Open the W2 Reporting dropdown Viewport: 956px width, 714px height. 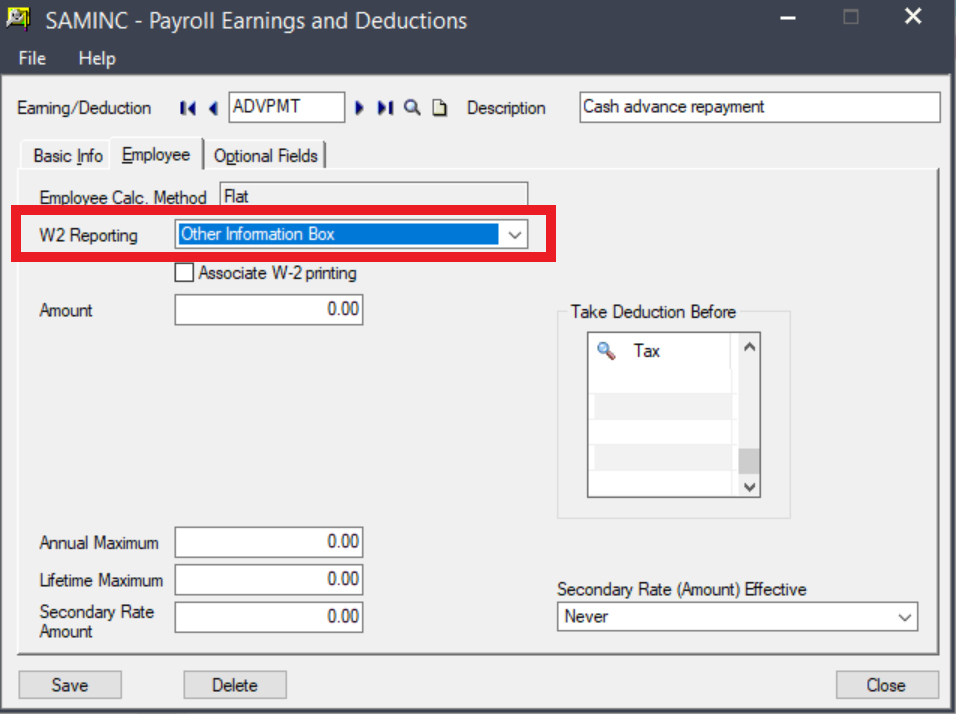tap(515, 235)
